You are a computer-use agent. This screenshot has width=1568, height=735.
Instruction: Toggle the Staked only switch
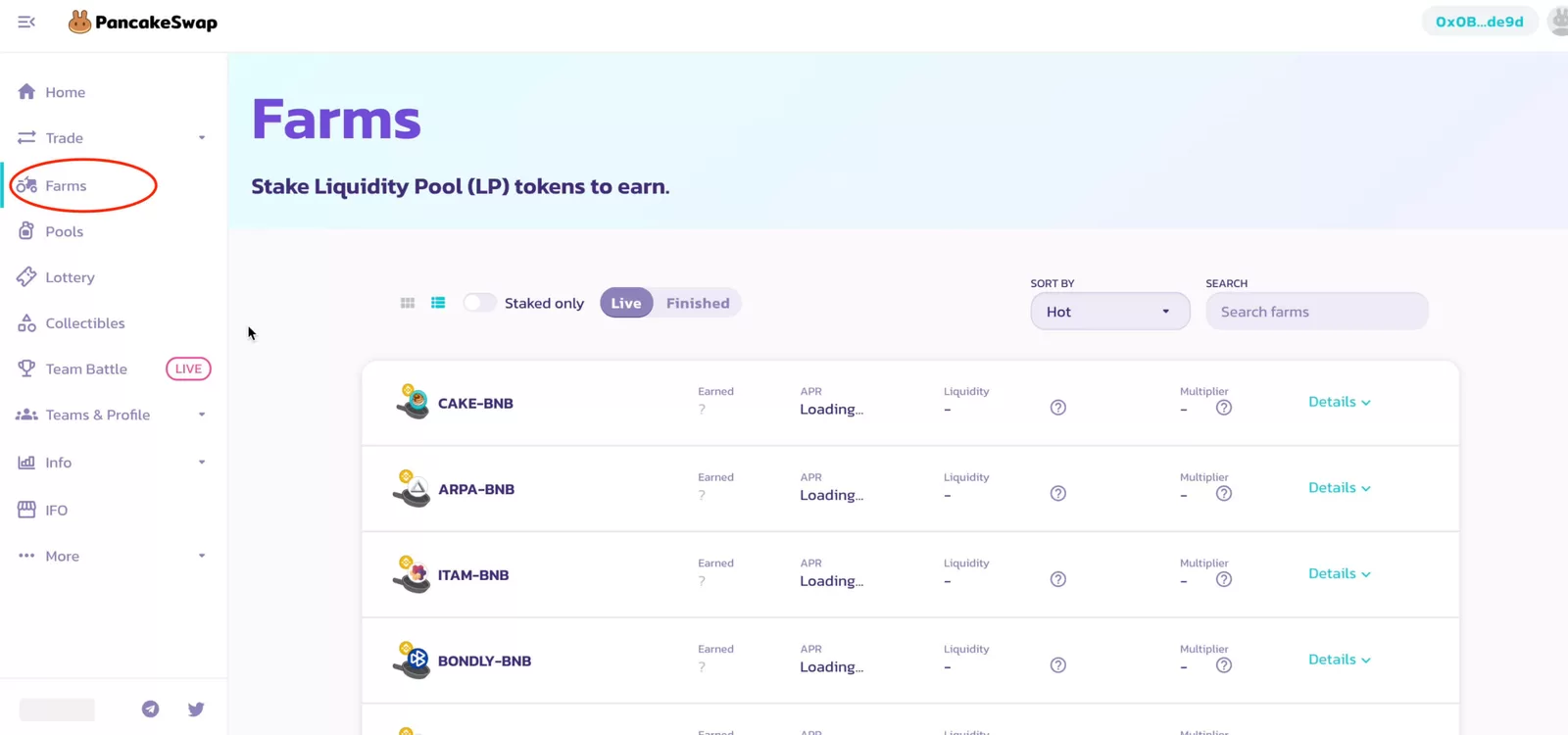pos(479,303)
